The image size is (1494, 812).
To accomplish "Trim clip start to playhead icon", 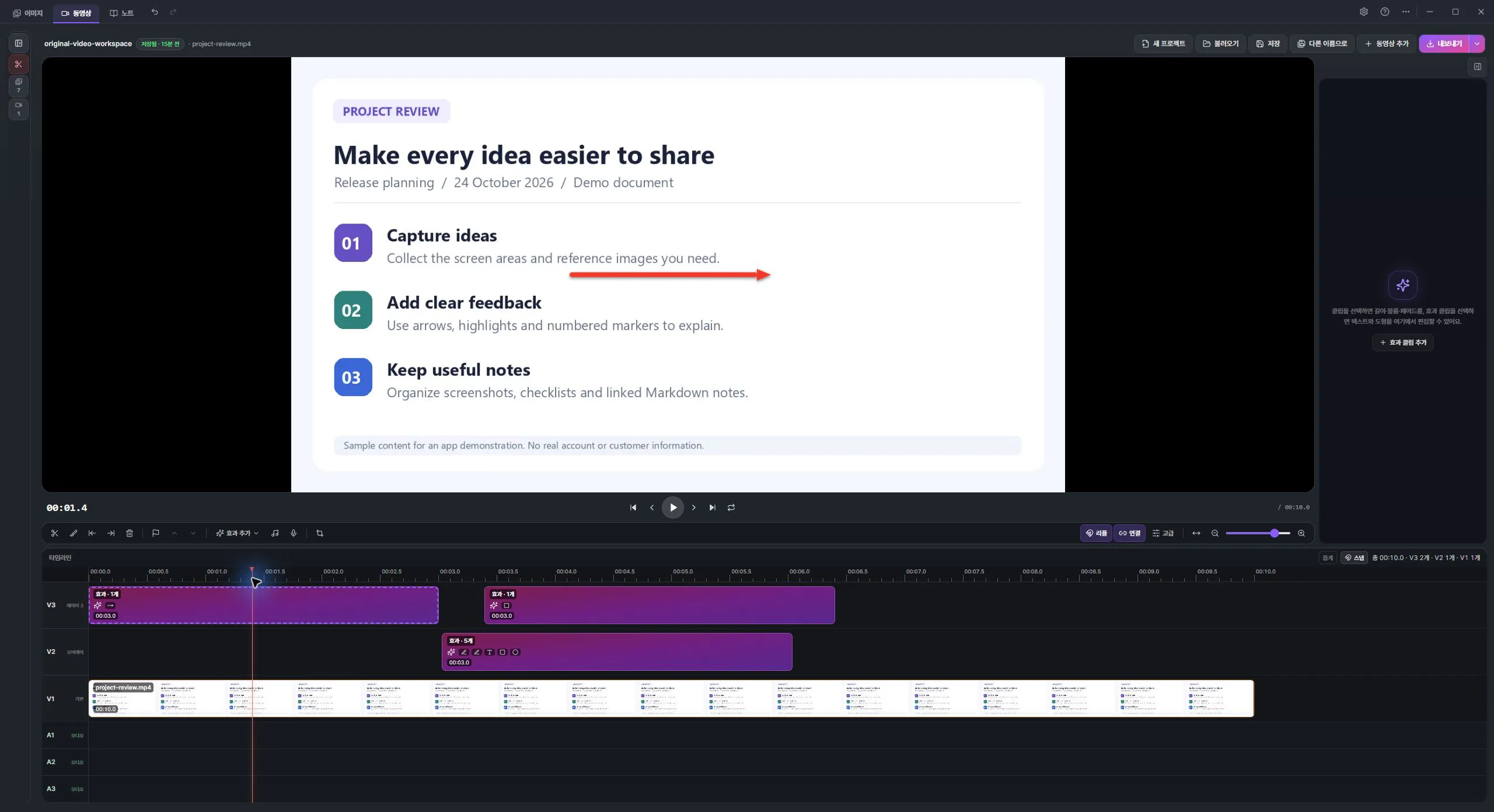I will pos(92,533).
